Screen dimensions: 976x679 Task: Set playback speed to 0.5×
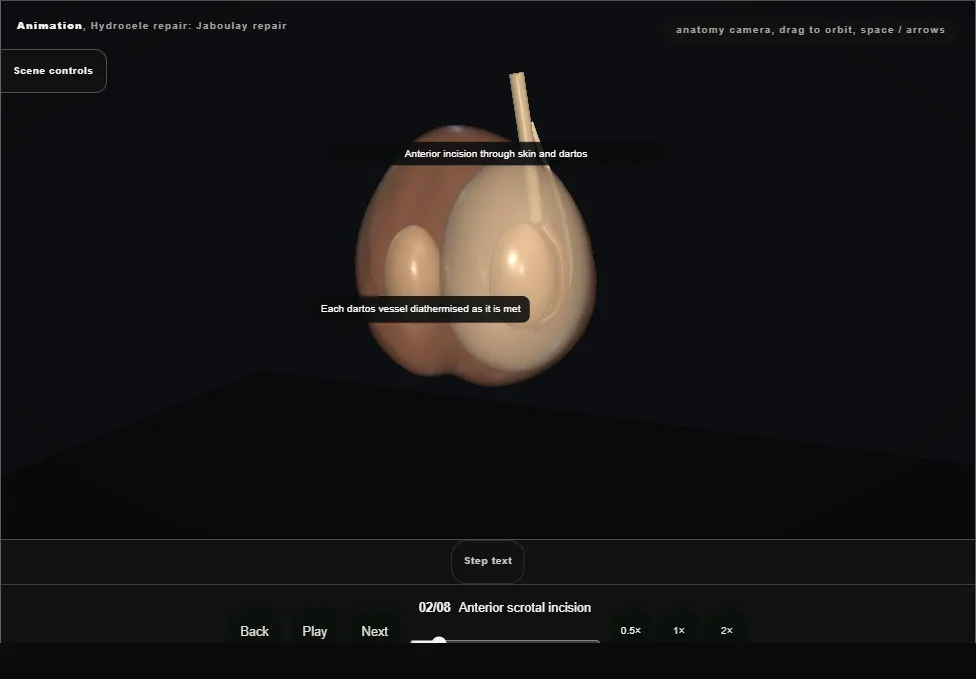(631, 630)
